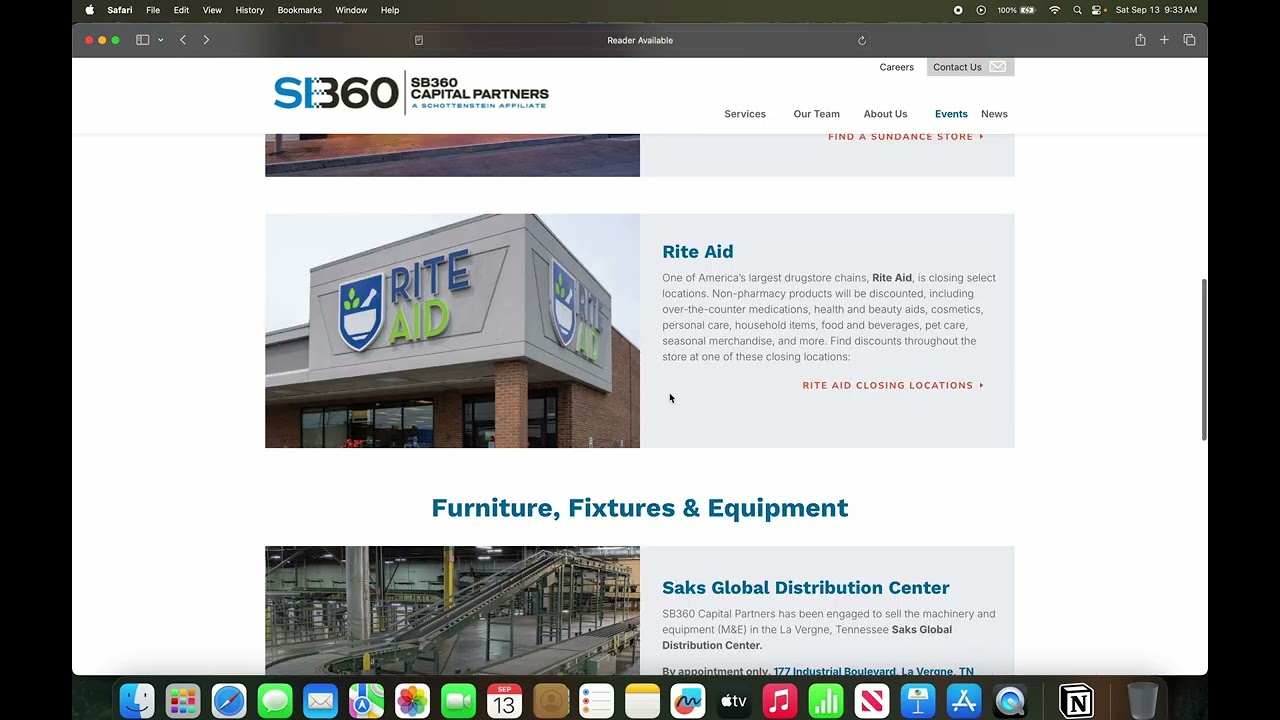Screen dimensions: 1280x720
Task: Click the Rite Aid storefront photo
Action: [x=452, y=331]
